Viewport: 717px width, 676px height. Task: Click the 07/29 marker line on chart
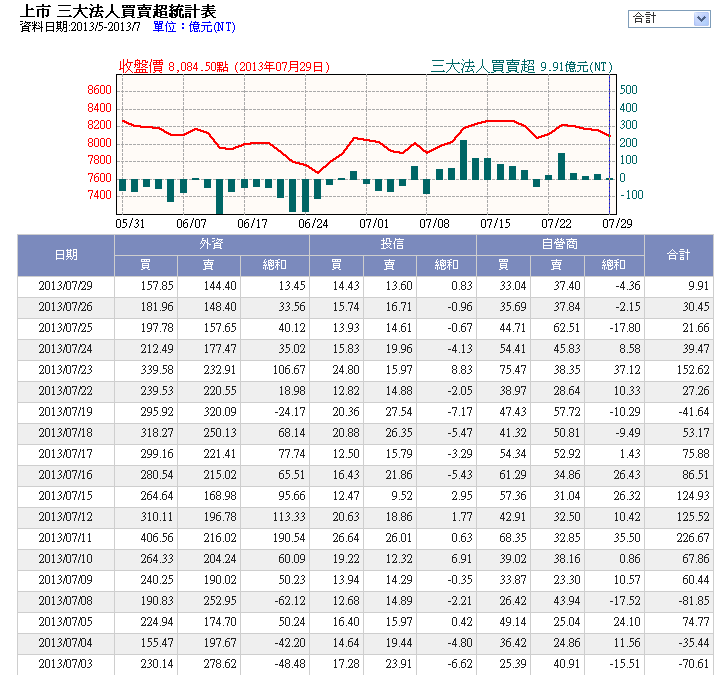click(x=610, y=145)
